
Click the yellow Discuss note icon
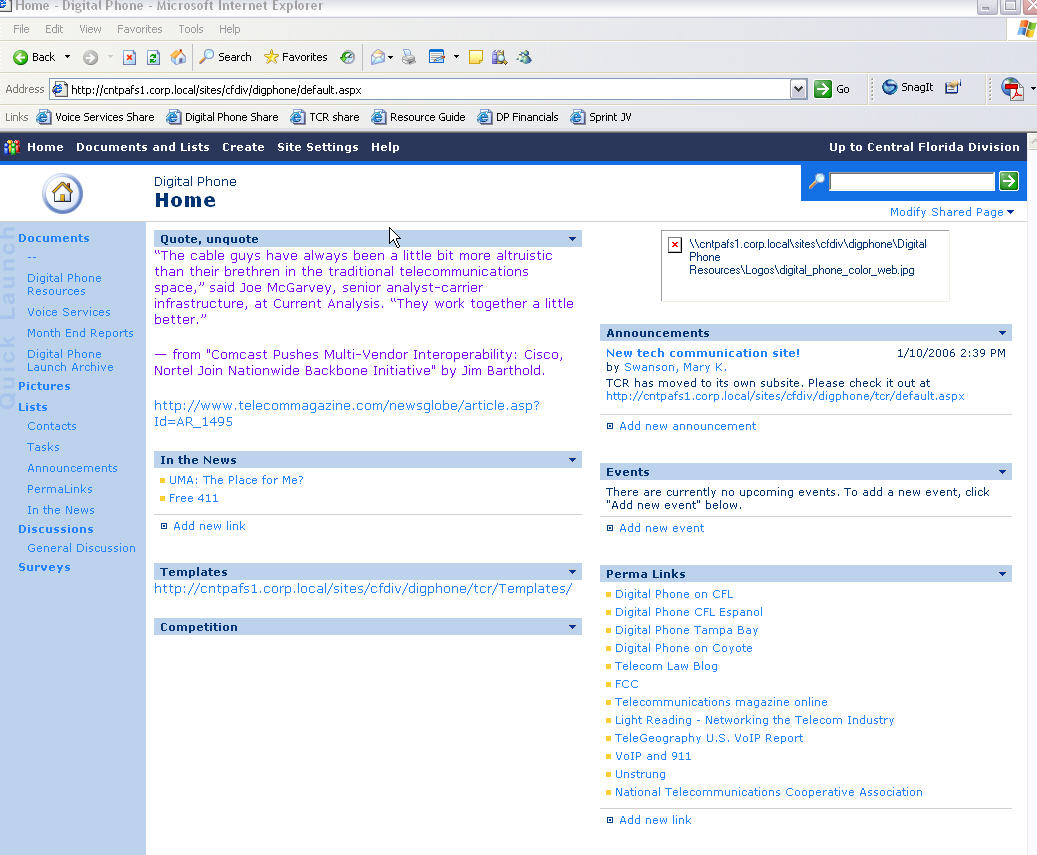point(476,58)
